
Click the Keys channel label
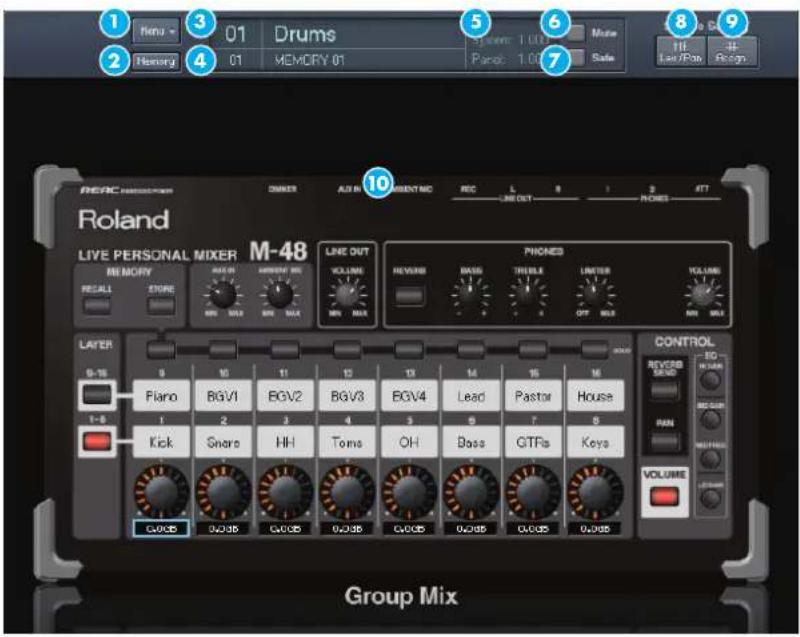(x=595, y=442)
